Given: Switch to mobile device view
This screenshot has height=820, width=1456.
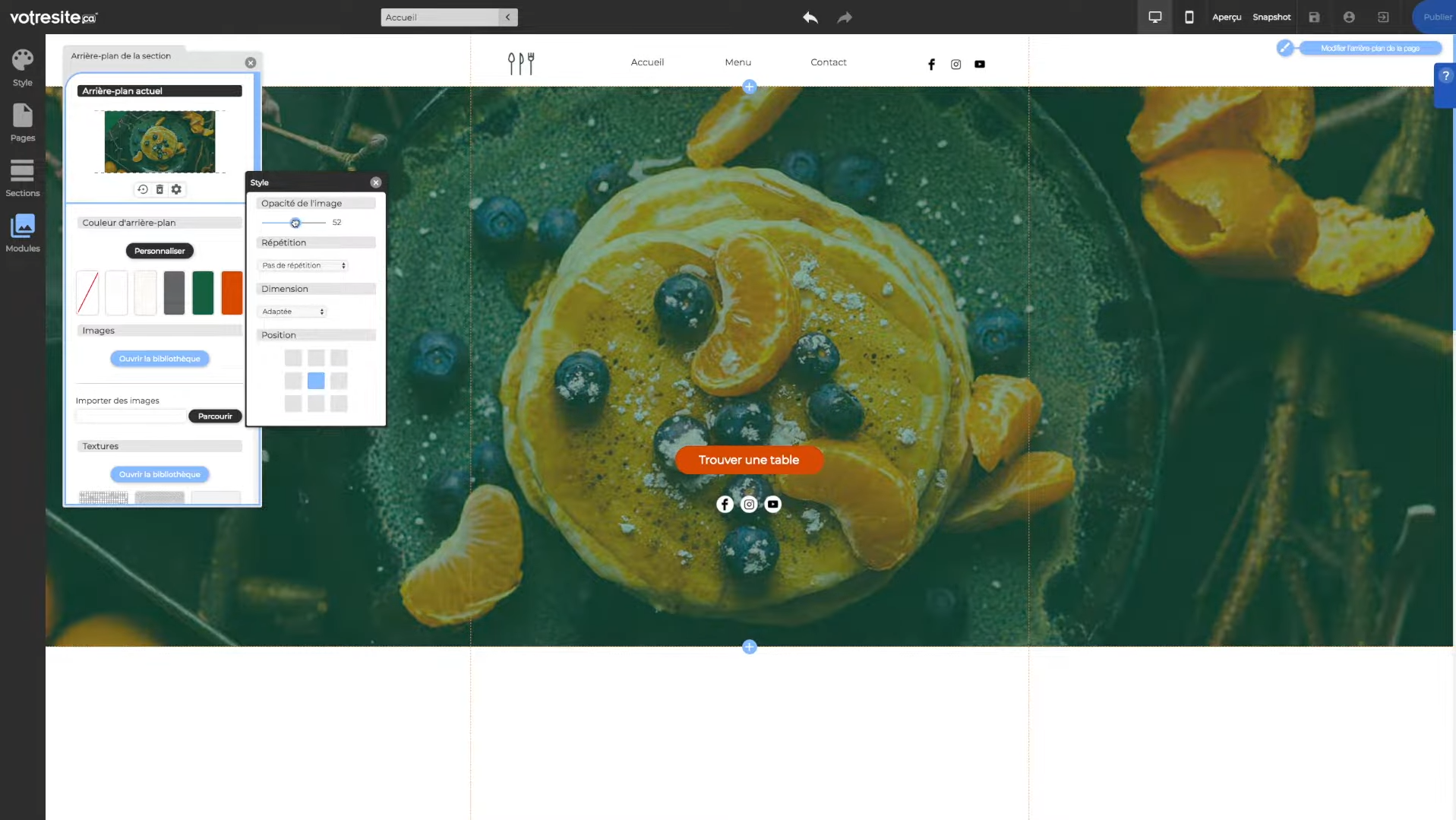Looking at the screenshot, I should pyautogui.click(x=1189, y=17).
